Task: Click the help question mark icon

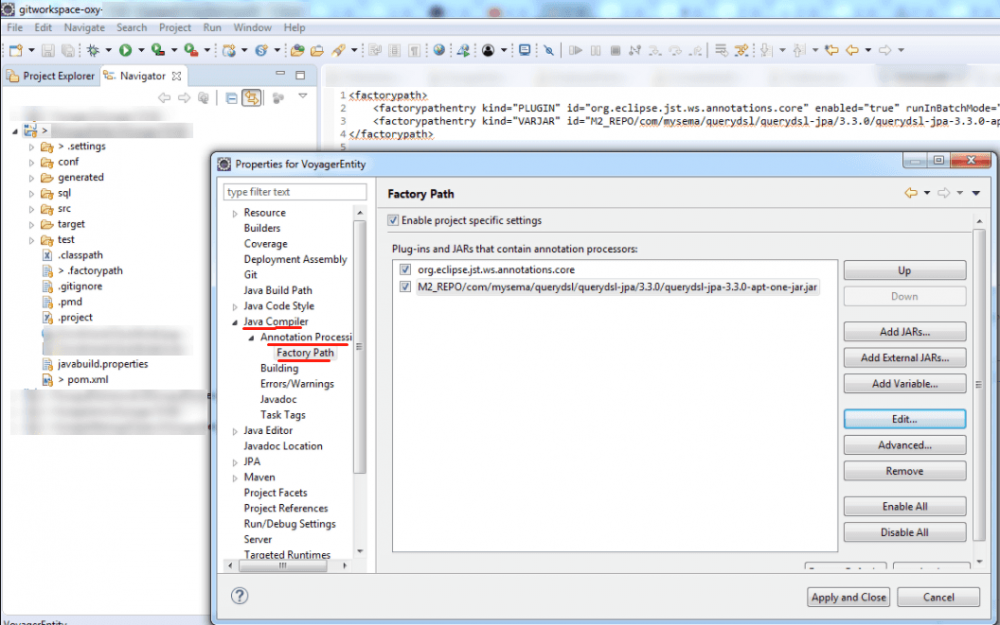Action: pyautogui.click(x=239, y=596)
